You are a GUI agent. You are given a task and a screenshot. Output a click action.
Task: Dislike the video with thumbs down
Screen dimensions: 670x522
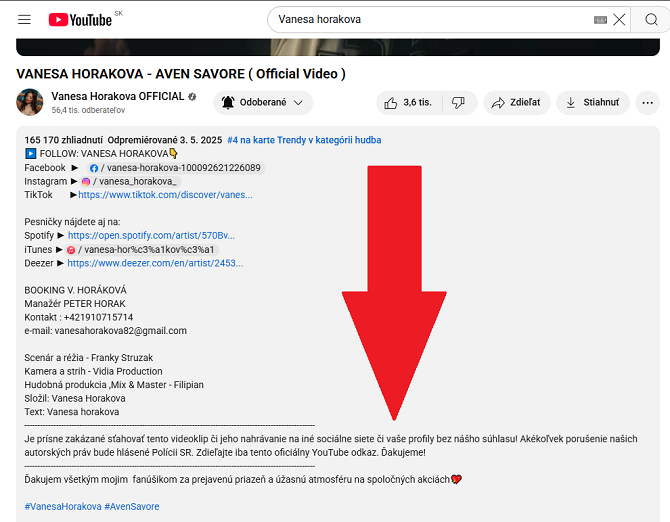tap(458, 103)
